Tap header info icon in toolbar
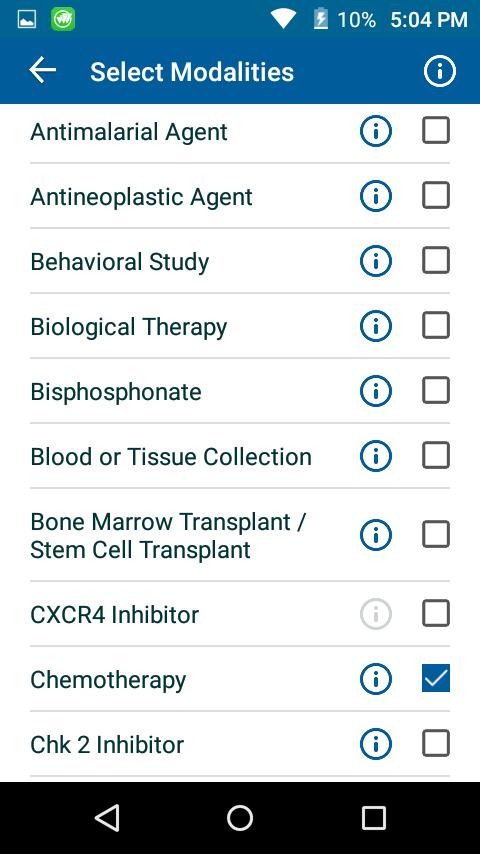Screen dimensions: 480x854 click(440, 71)
